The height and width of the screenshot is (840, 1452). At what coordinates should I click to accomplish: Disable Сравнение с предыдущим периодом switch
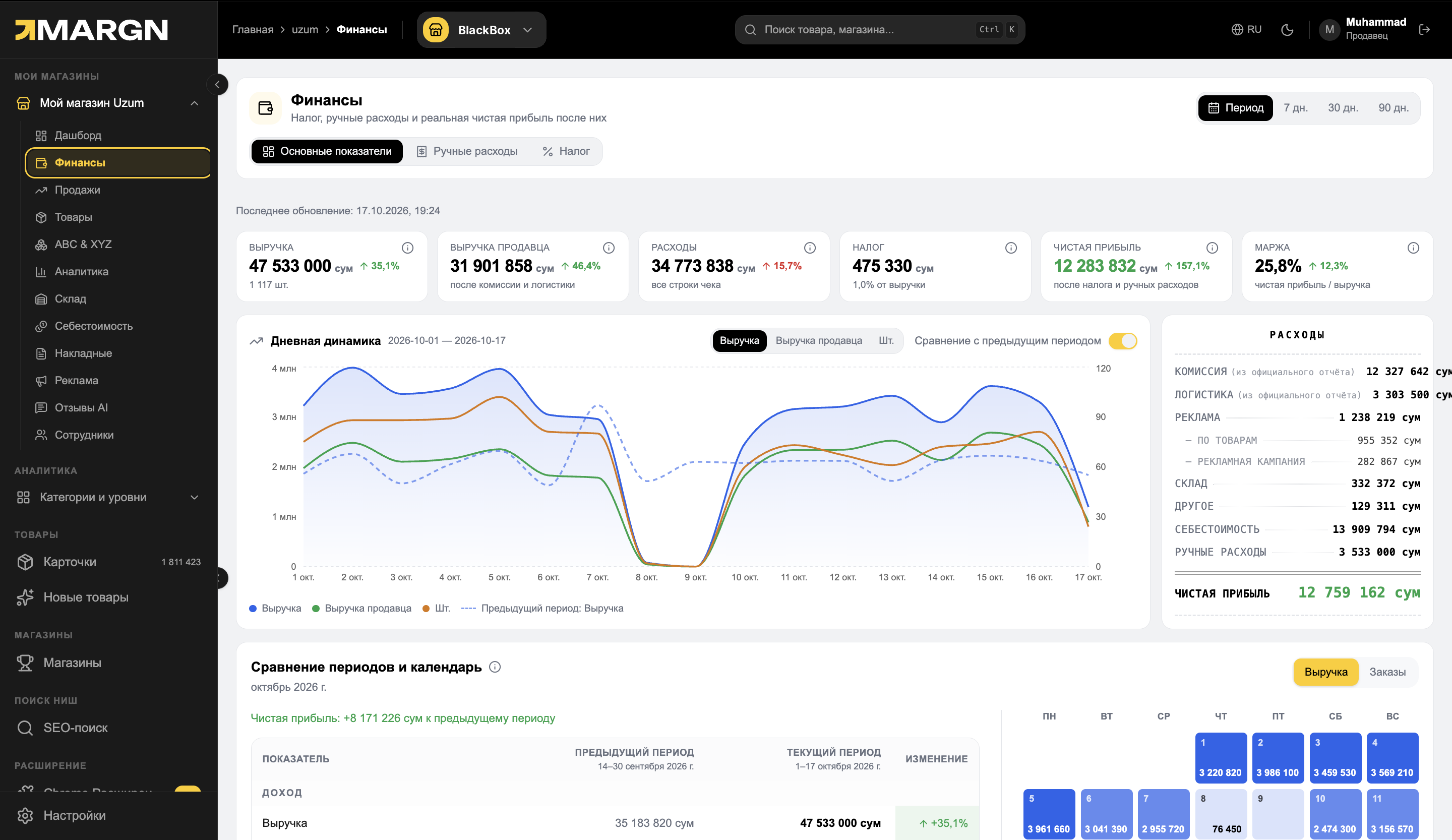tap(1122, 340)
